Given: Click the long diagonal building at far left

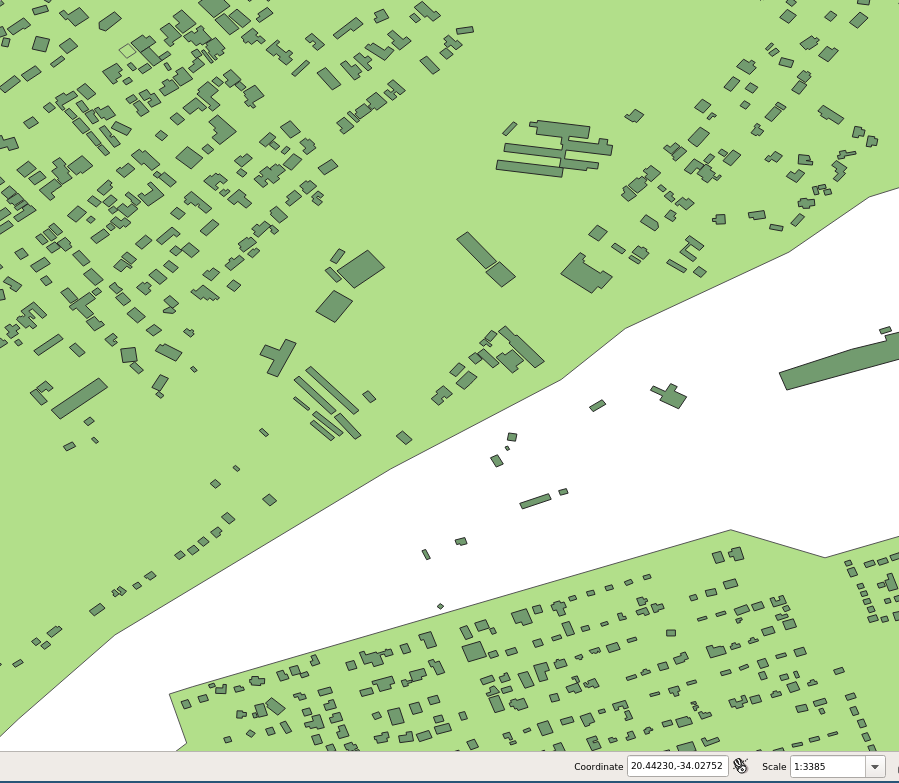Looking at the screenshot, I should 79,398.
